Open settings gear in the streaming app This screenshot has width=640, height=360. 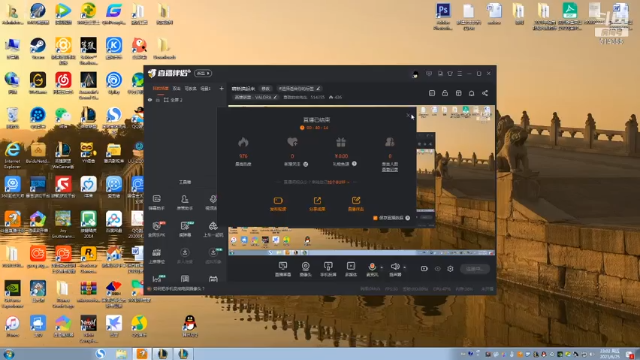coord(450,269)
